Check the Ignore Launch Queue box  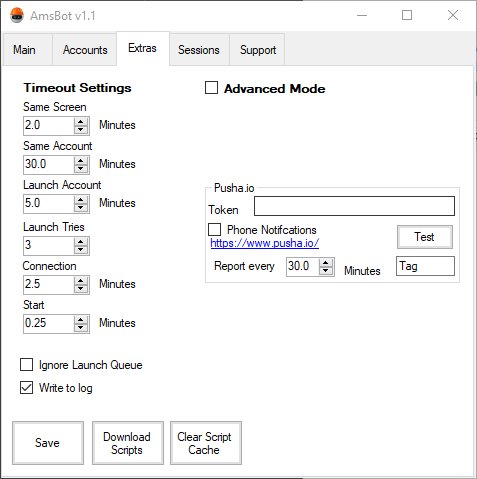tap(26, 364)
